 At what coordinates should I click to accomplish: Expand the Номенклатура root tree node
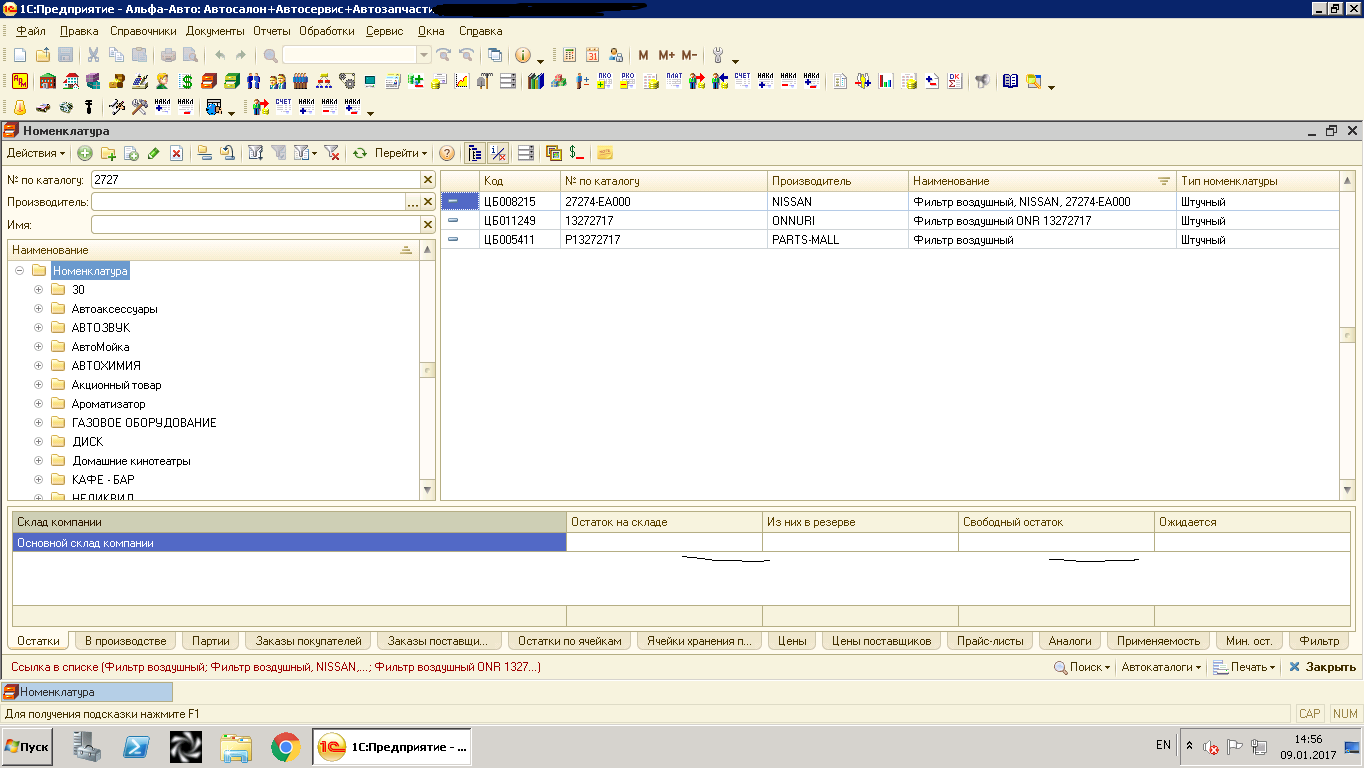tap(19, 270)
